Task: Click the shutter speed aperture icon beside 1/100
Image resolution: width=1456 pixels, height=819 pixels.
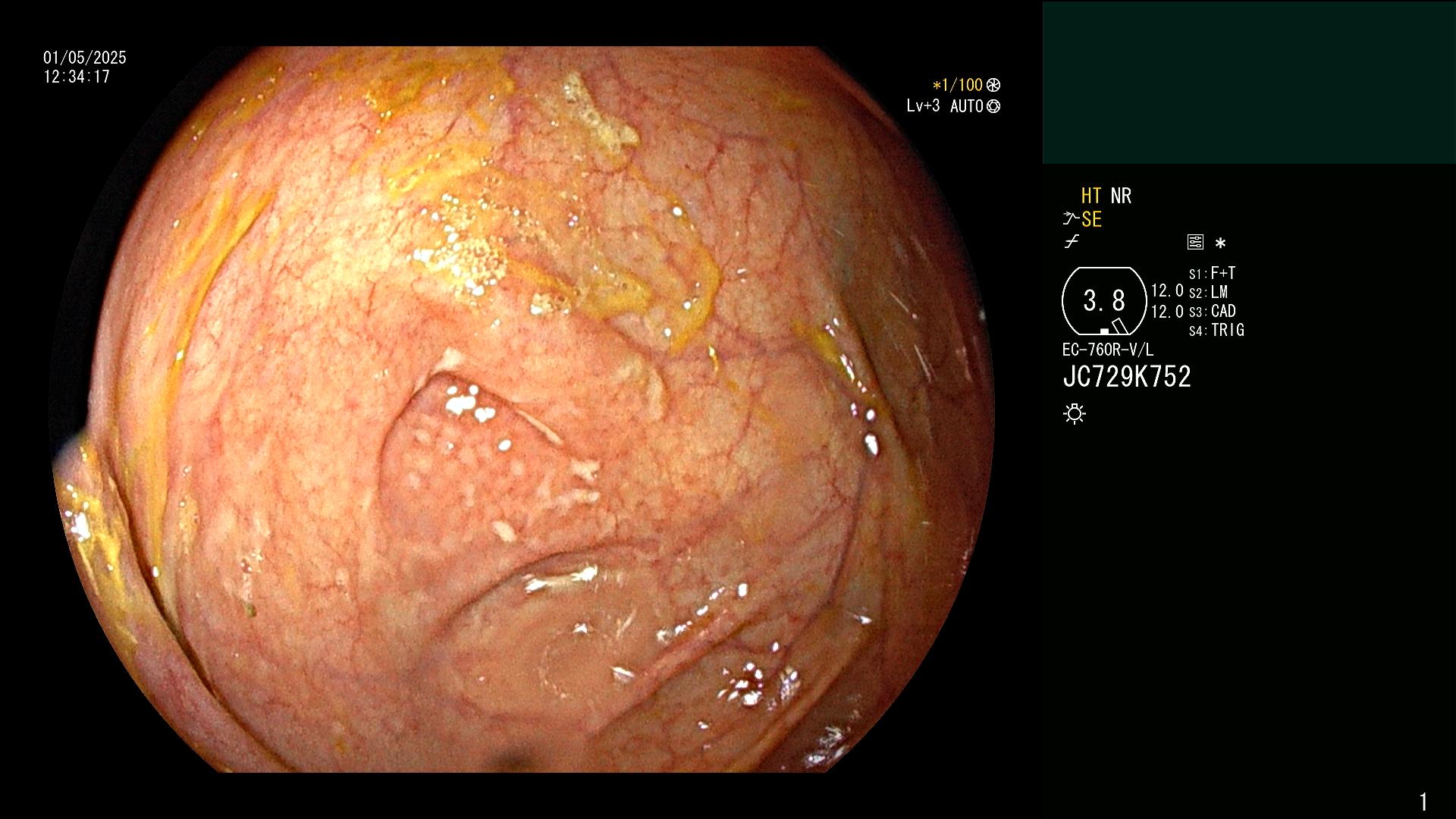Action: pyautogui.click(x=993, y=85)
